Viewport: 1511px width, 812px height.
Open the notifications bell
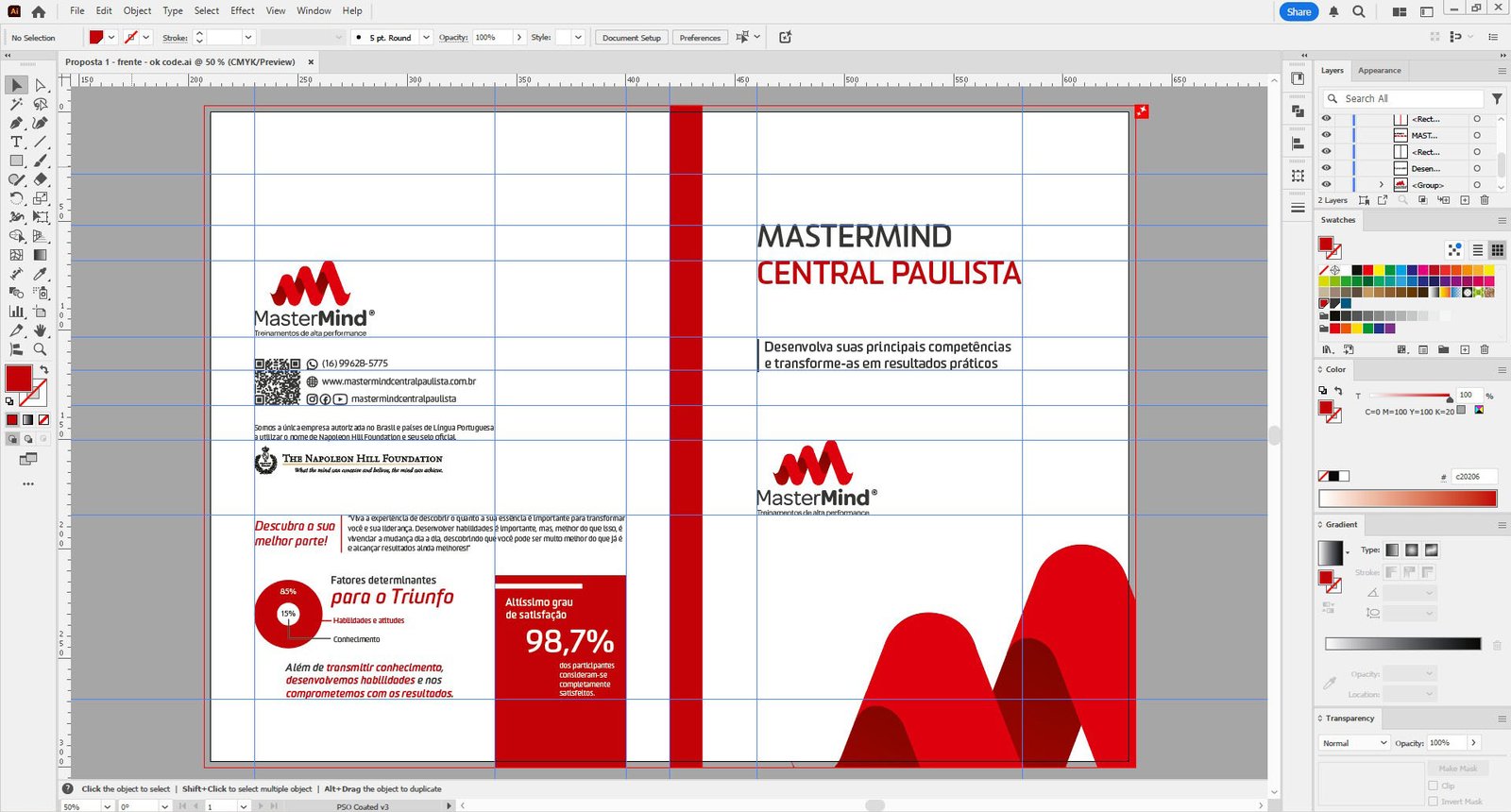pyautogui.click(x=1333, y=11)
